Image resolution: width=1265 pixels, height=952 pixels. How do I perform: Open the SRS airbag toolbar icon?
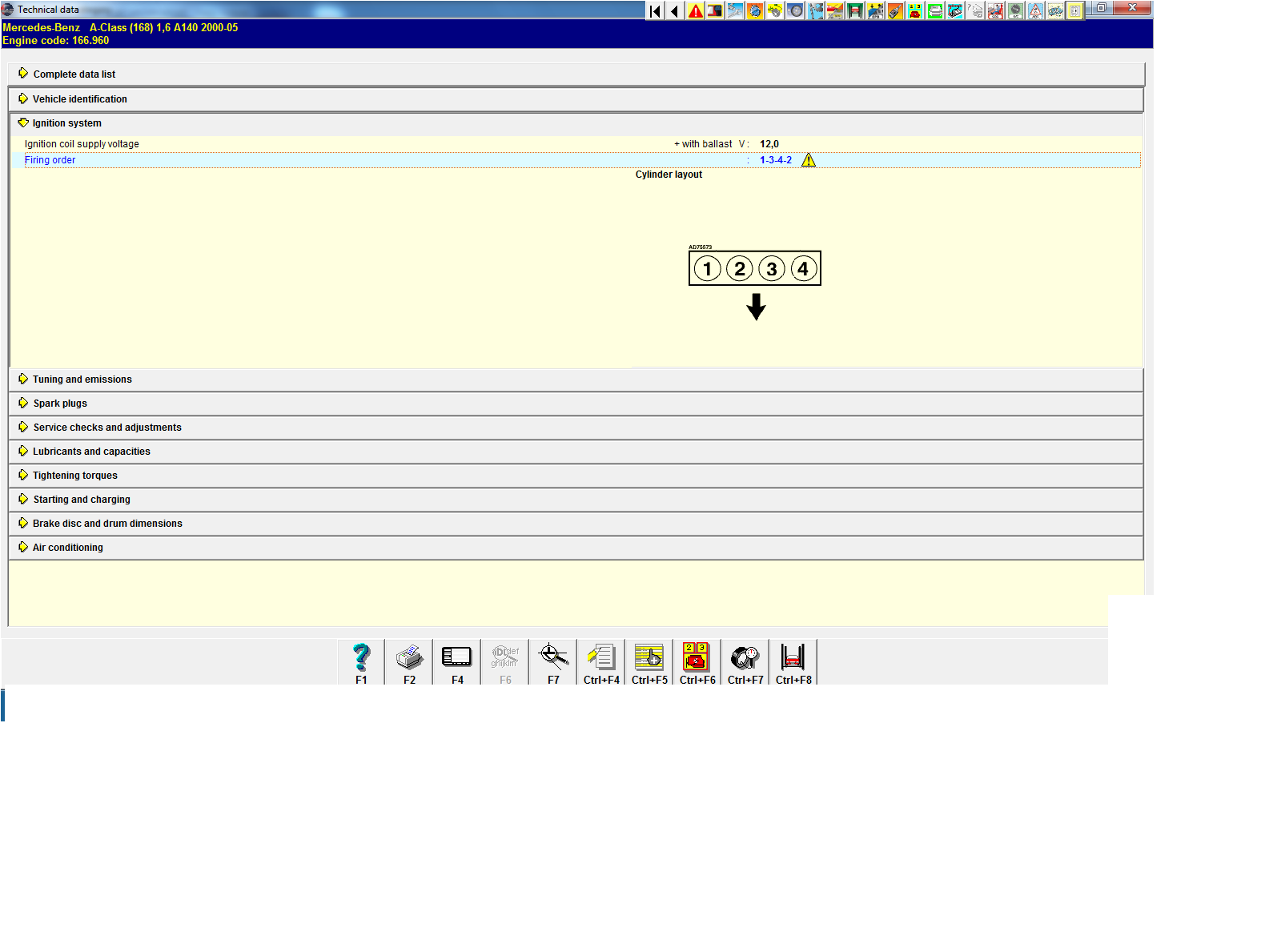pos(995,10)
